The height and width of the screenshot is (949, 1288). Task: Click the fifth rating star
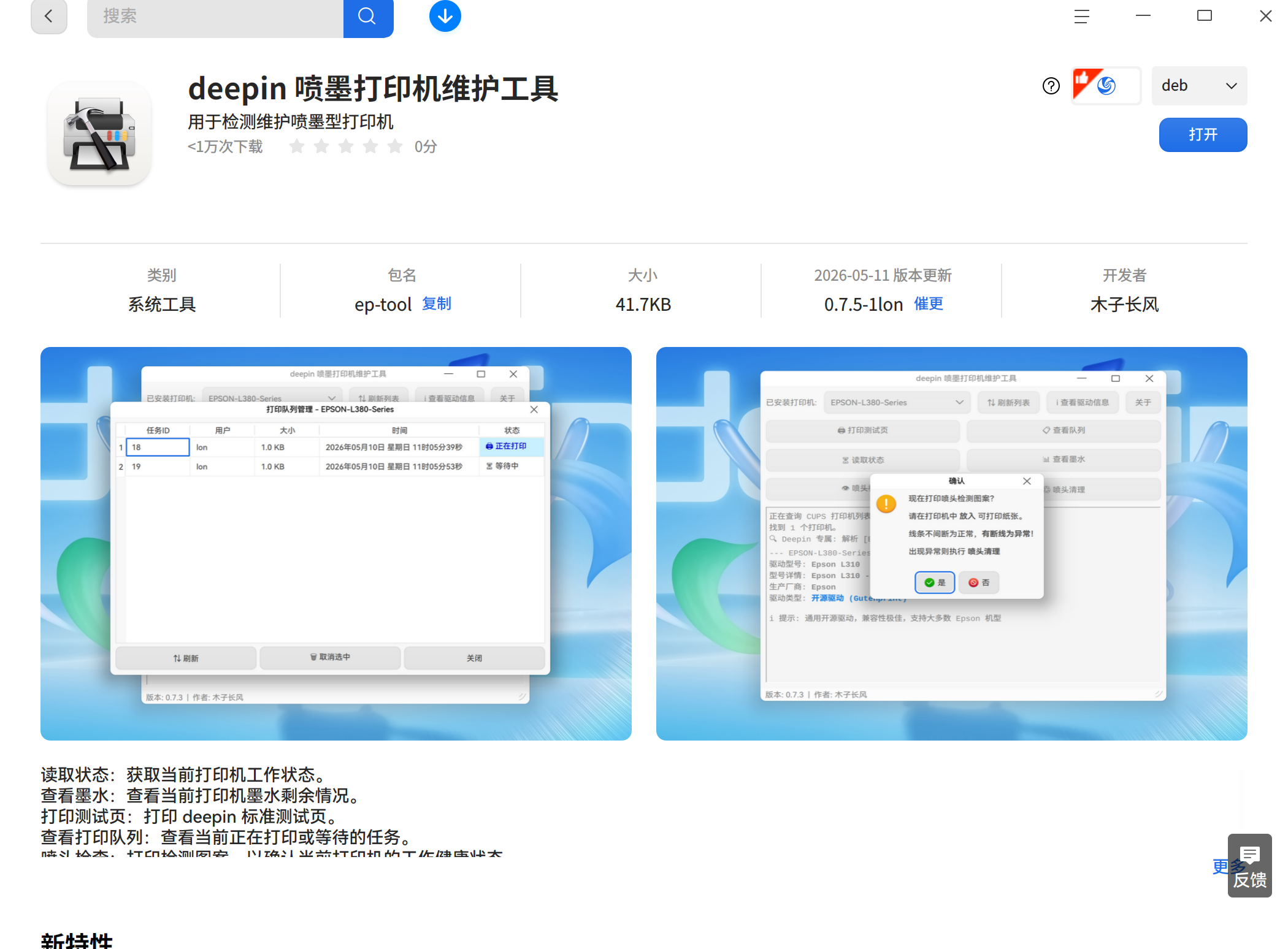[395, 146]
